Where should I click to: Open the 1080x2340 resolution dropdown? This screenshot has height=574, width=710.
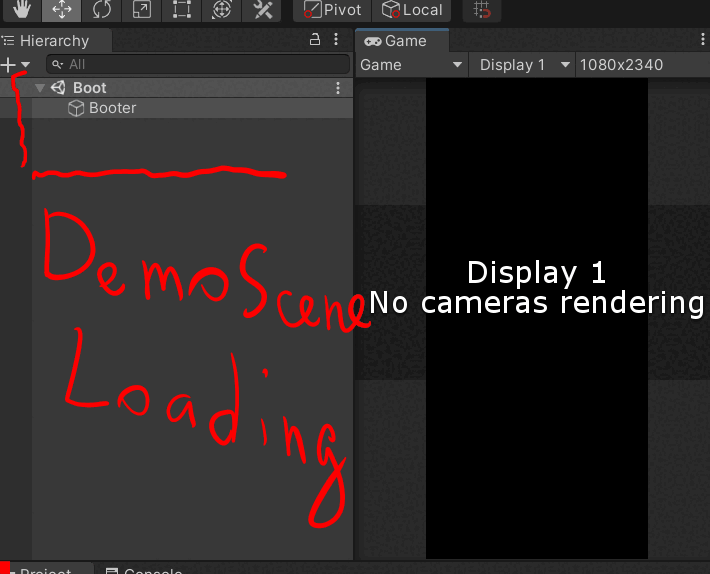pos(642,65)
